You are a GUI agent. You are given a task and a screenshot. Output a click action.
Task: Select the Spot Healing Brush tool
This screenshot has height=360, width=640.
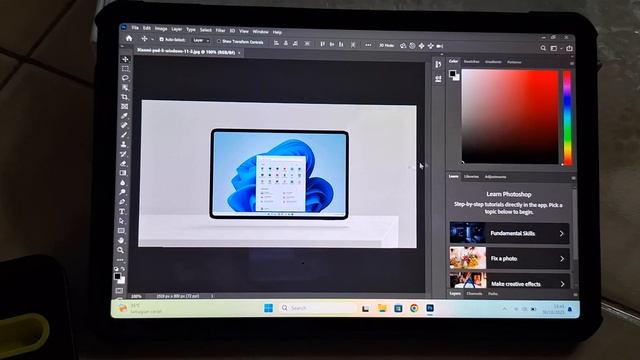[124, 126]
